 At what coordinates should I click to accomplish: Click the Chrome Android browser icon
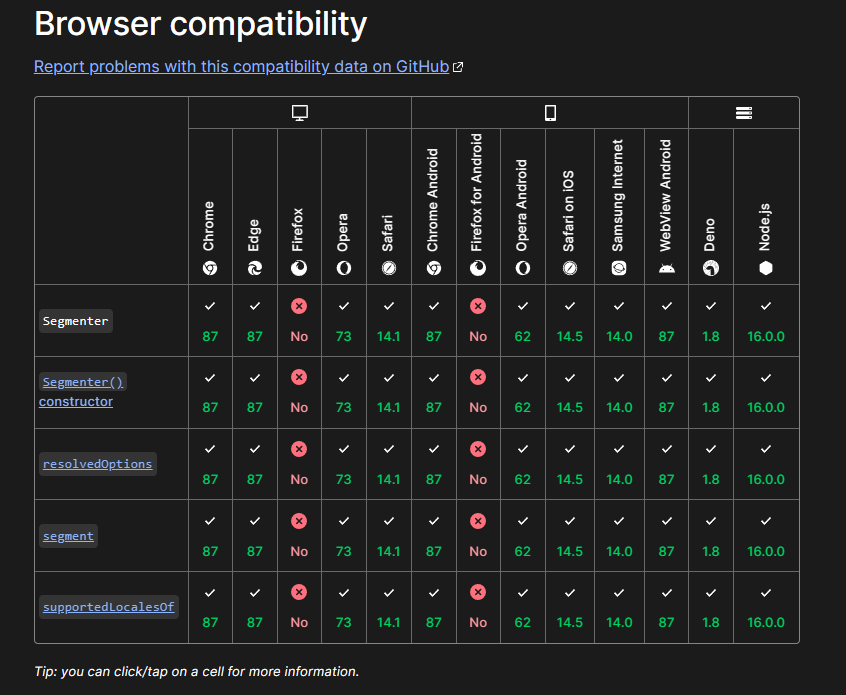[434, 267]
